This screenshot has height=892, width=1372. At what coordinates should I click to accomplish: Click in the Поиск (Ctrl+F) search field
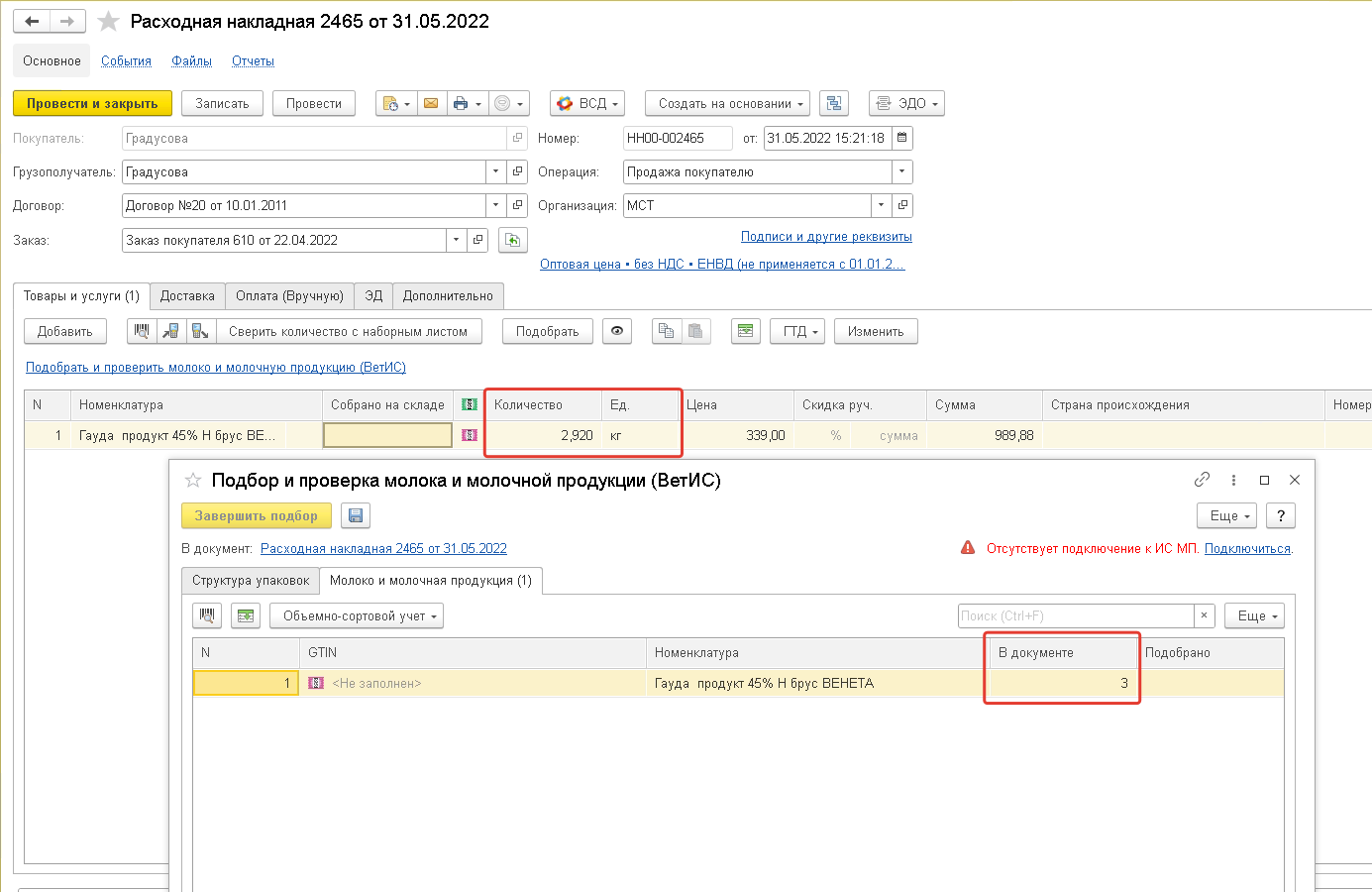(x=1076, y=615)
